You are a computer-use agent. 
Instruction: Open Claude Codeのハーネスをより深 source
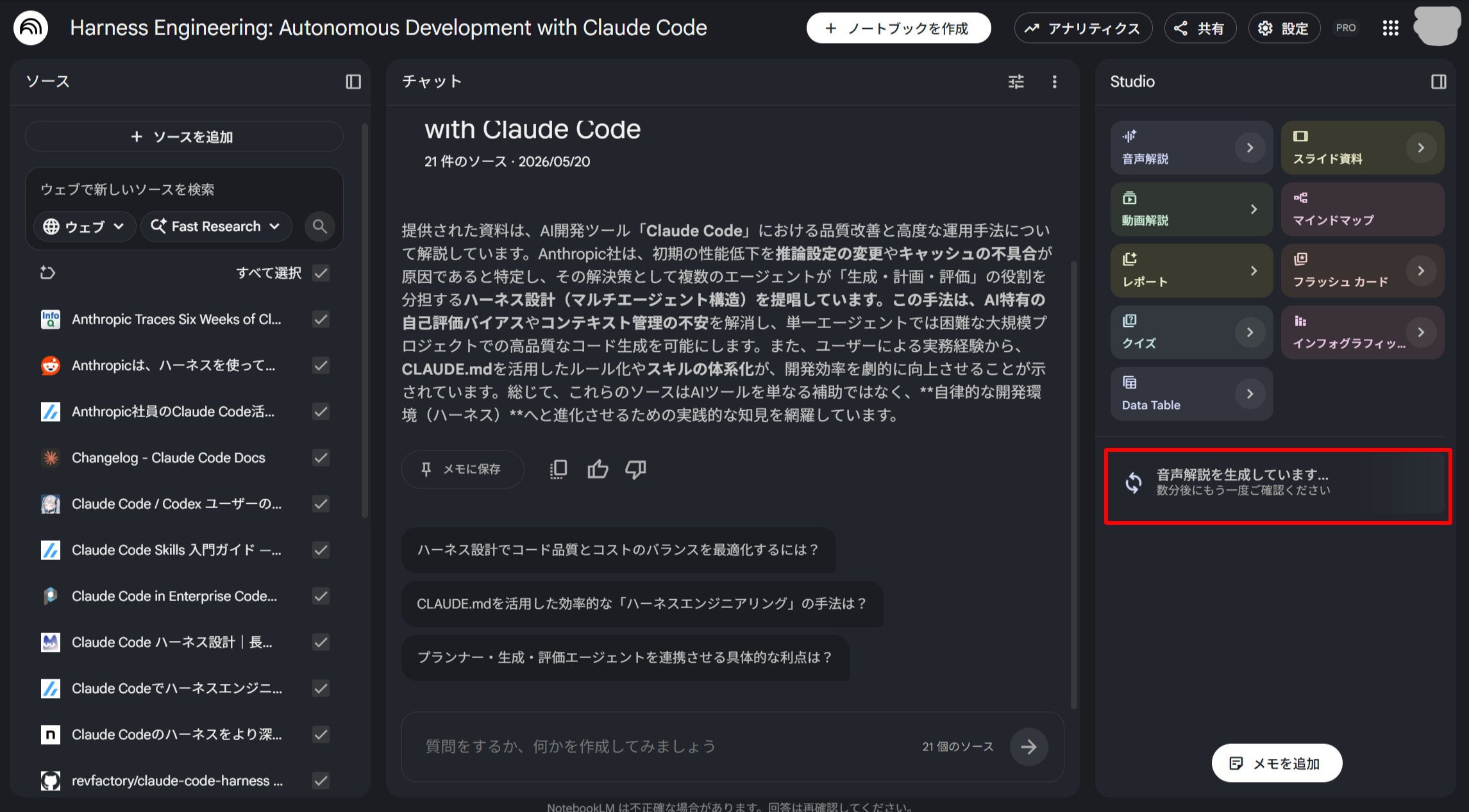pyautogui.click(x=177, y=734)
